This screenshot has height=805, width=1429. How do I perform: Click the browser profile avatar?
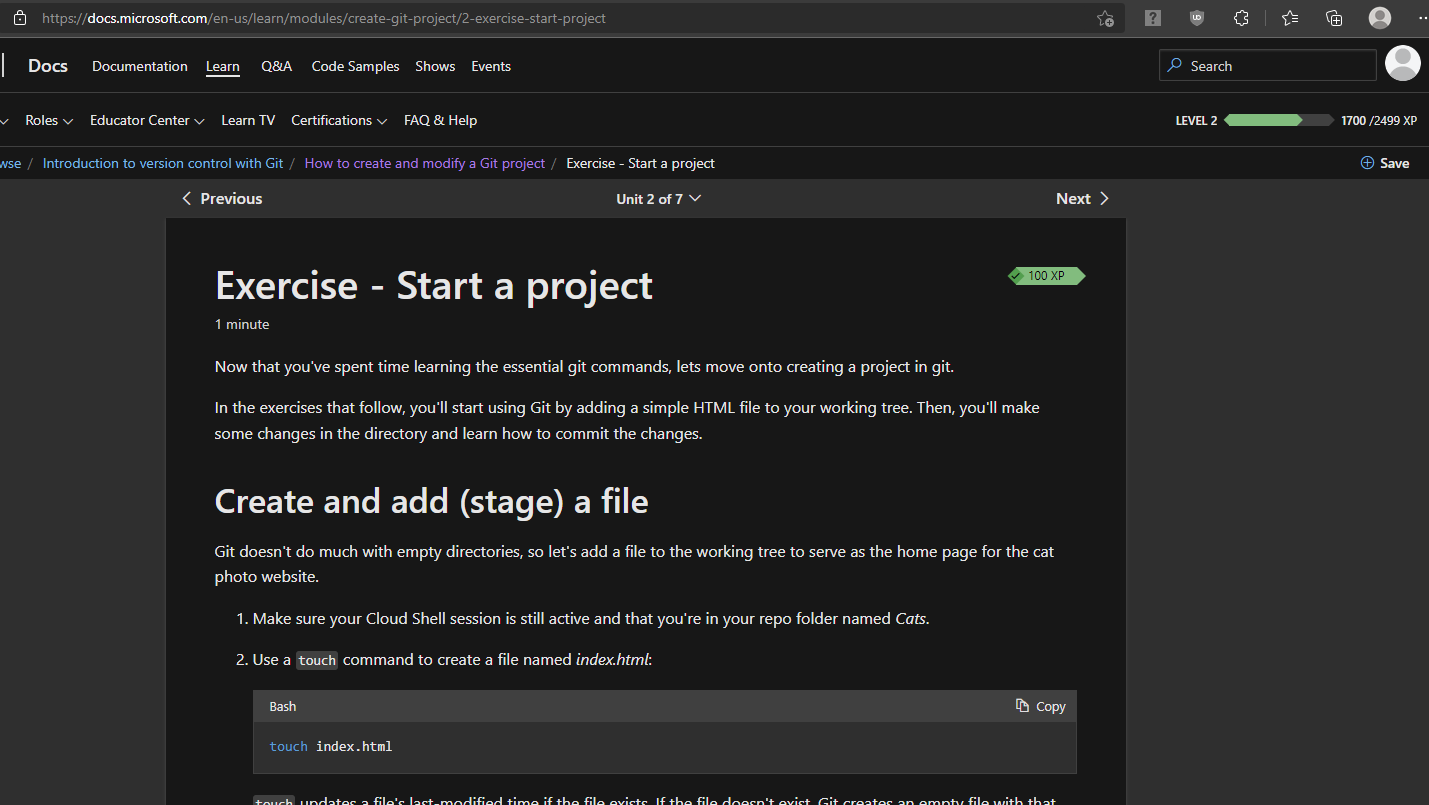(1379, 18)
